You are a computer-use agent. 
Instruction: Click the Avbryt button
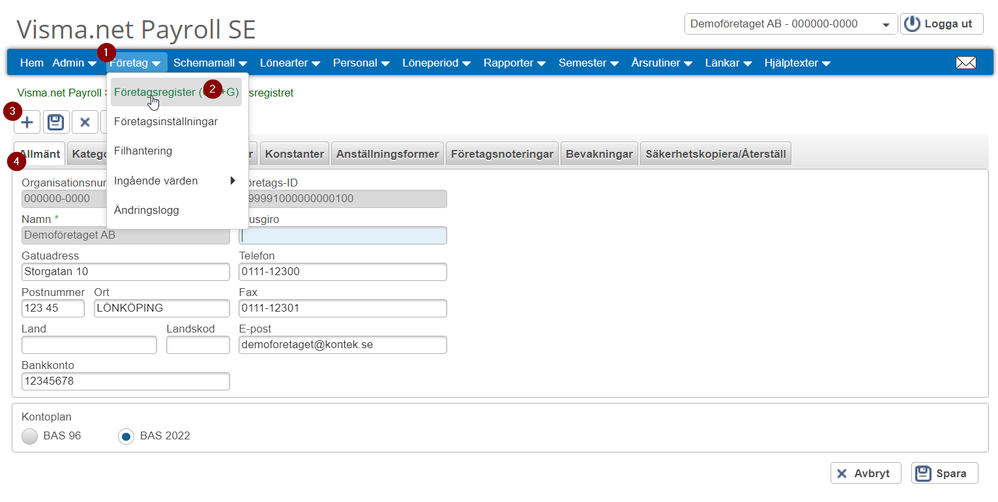tap(866, 473)
